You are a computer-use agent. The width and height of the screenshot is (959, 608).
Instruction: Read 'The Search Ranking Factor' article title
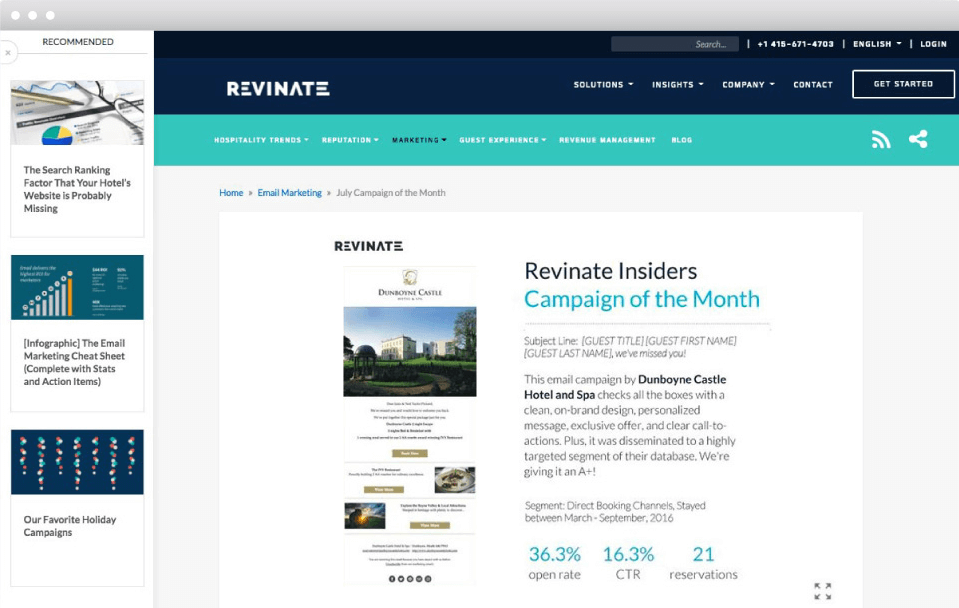pos(77,189)
